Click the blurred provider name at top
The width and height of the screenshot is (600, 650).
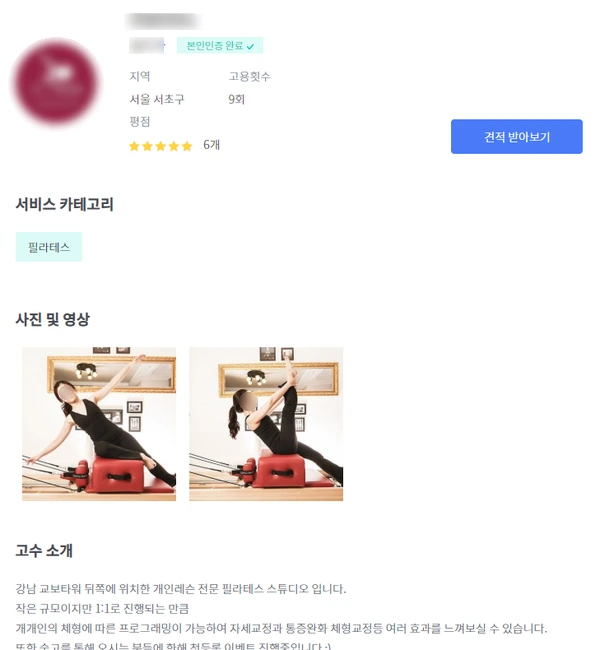(x=164, y=21)
